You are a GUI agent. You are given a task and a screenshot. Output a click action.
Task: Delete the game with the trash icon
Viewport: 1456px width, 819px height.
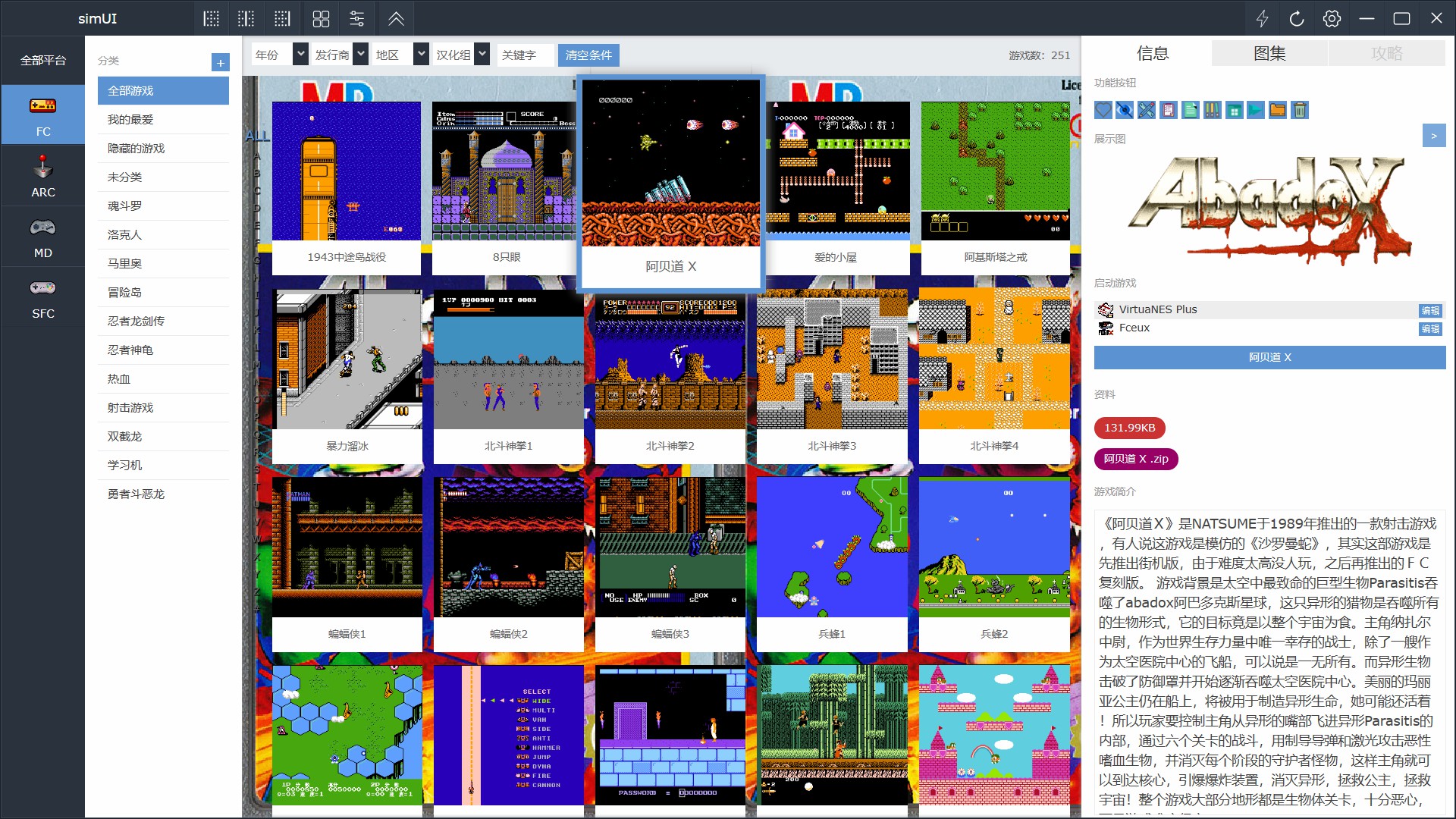tap(1300, 110)
